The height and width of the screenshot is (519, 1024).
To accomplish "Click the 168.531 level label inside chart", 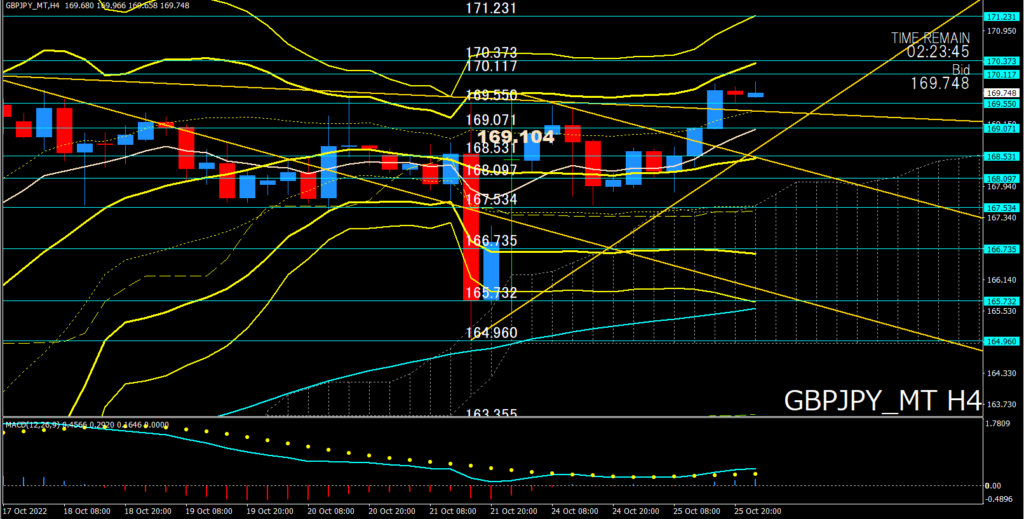I will pos(491,148).
